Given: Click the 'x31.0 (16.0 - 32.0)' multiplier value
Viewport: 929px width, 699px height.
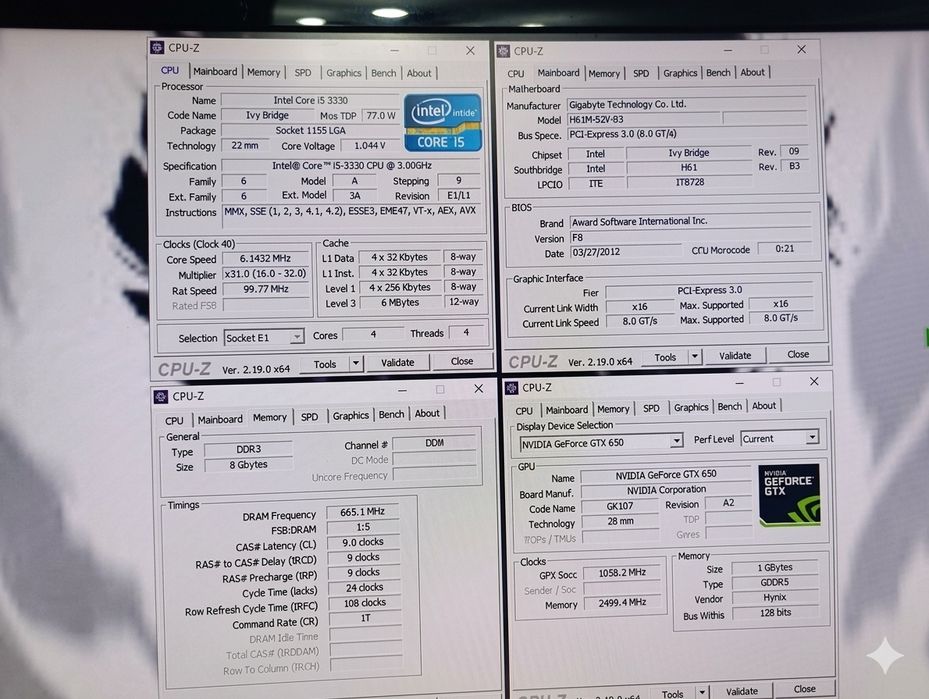Looking at the screenshot, I should point(265,274).
